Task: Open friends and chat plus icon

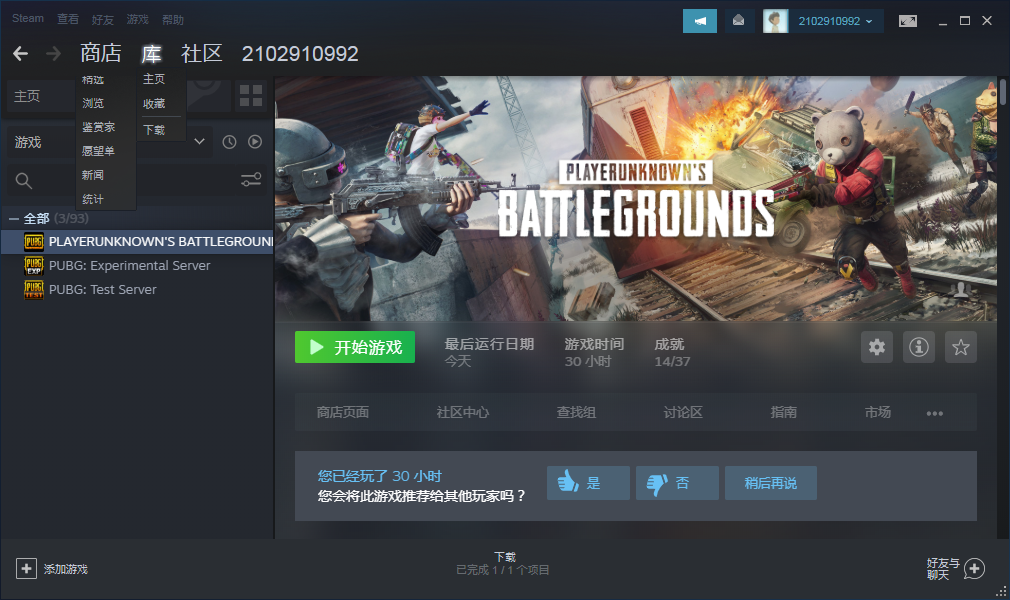Action: click(975, 569)
